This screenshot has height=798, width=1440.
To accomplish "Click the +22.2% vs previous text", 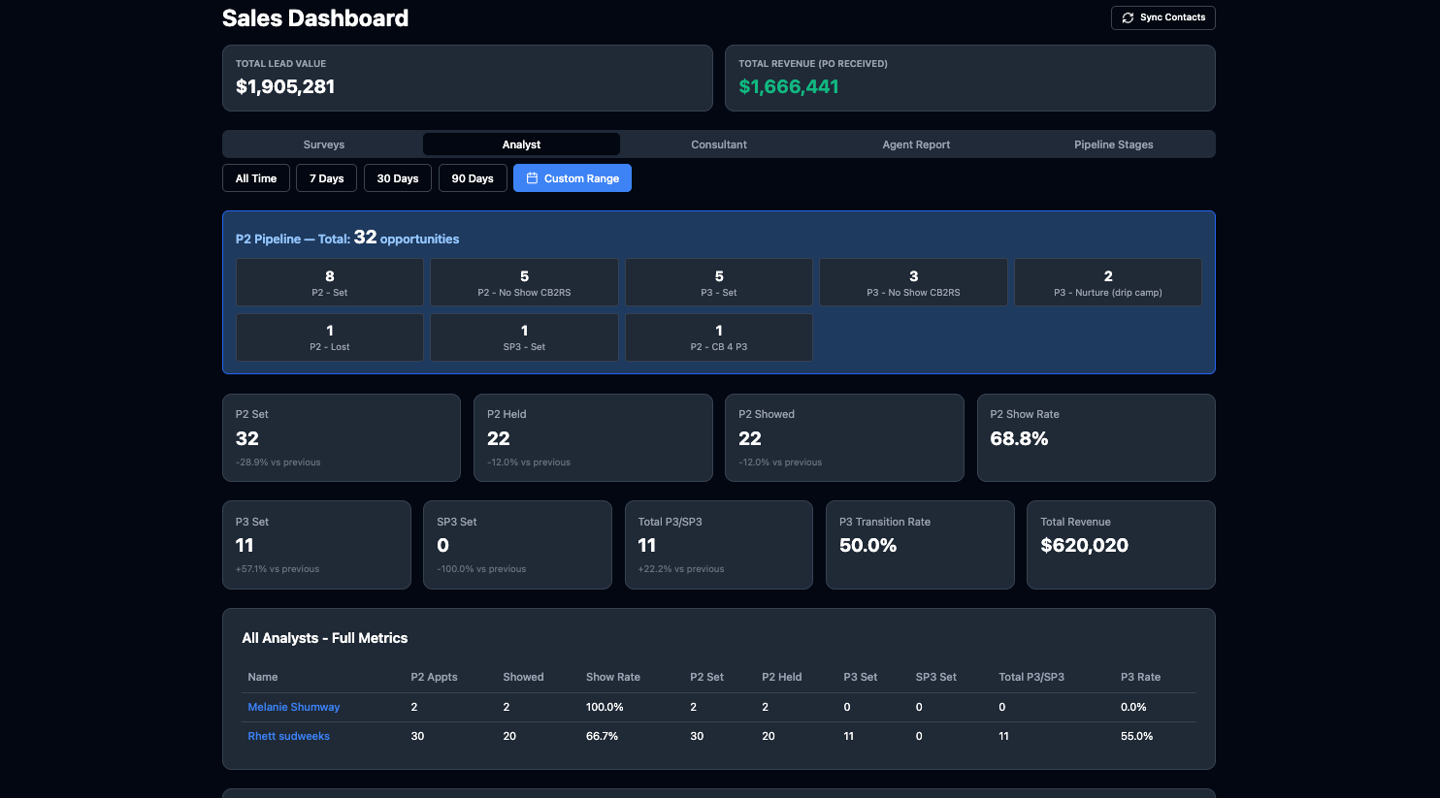I will pos(680,569).
